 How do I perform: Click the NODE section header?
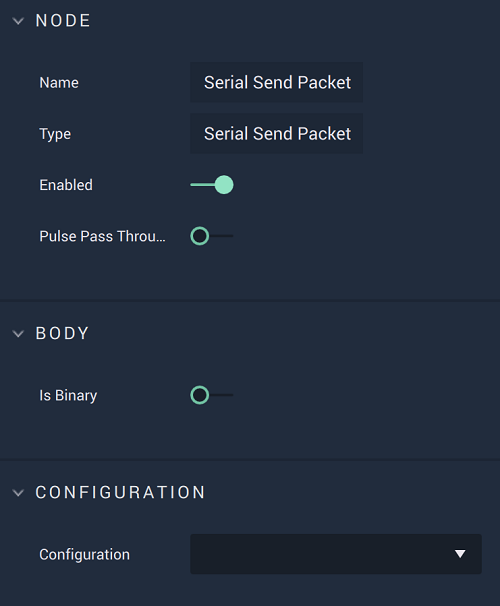63,21
